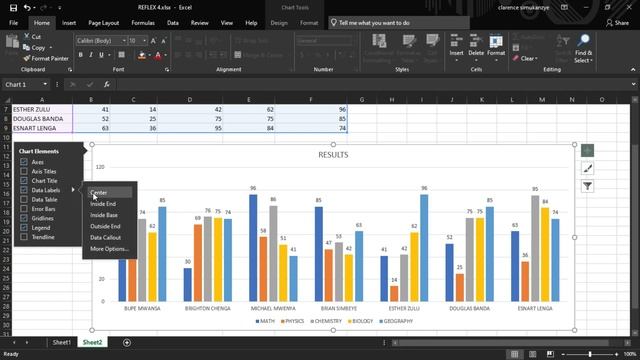
Task: Switch to the Page Layout tab
Action: coord(104,23)
